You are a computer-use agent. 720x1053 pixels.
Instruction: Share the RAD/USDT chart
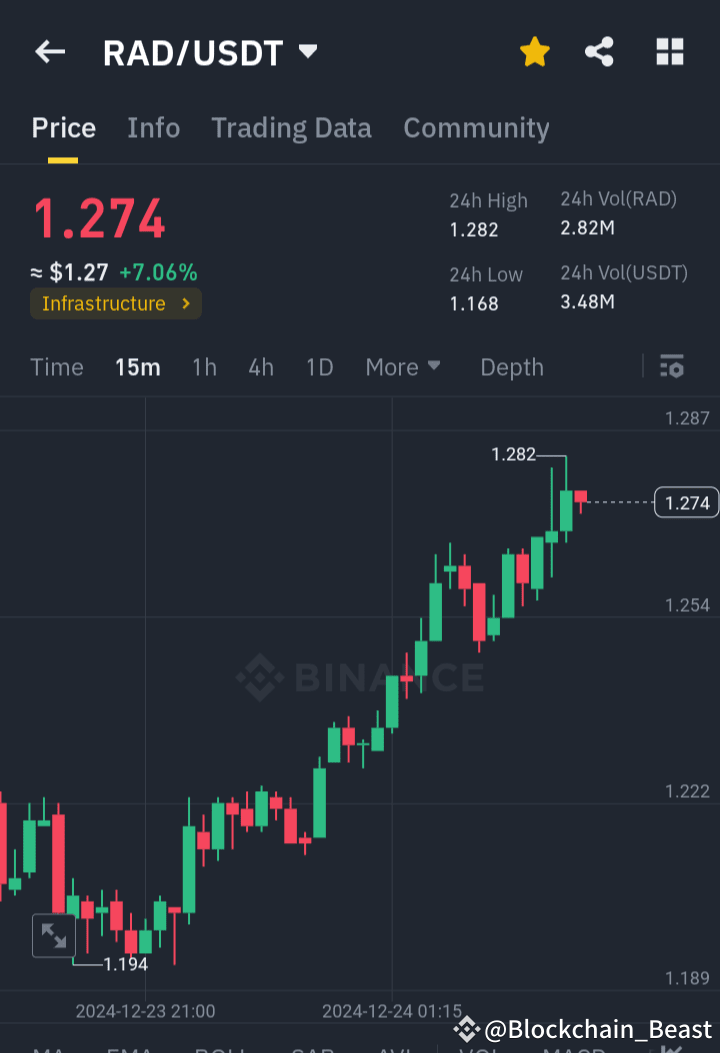click(x=599, y=52)
